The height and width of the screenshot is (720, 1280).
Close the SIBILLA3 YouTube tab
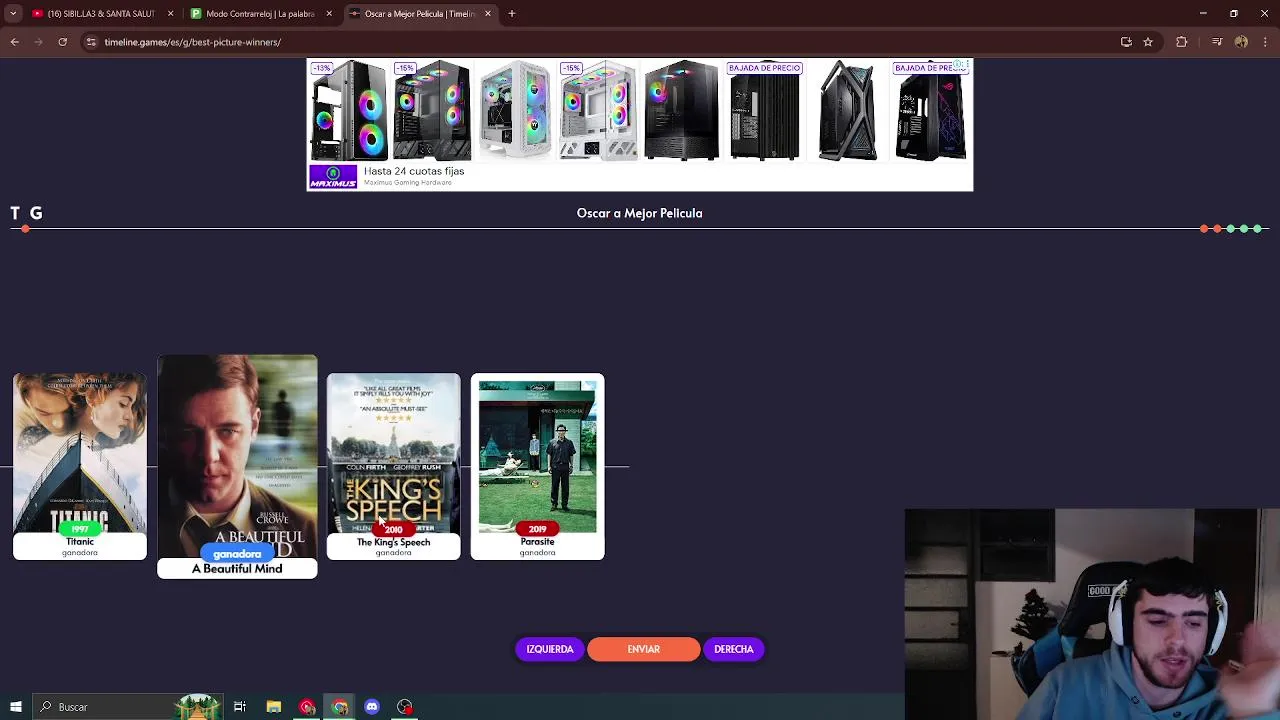click(170, 14)
